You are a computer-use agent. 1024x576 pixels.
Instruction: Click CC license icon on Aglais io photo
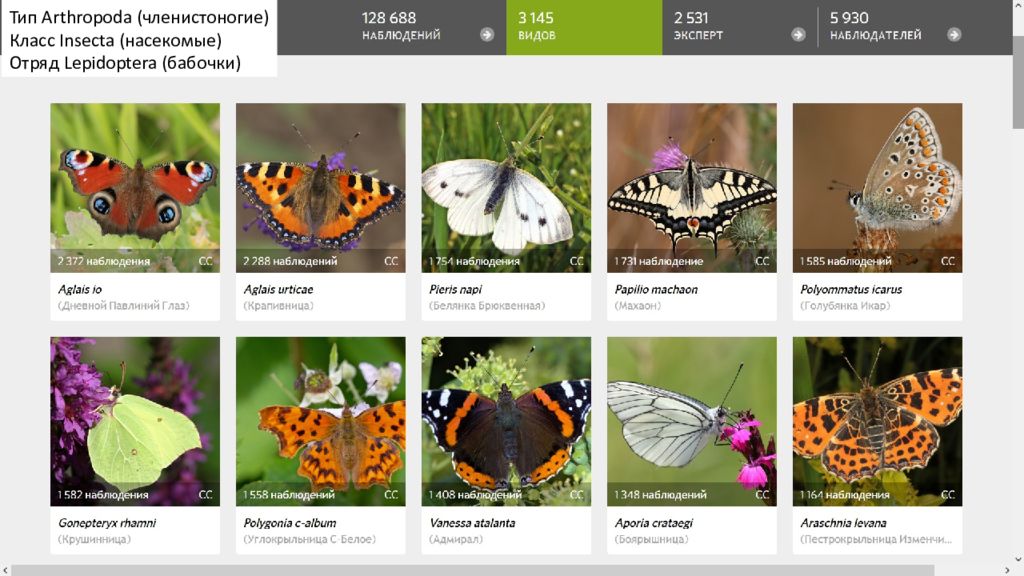pos(206,261)
